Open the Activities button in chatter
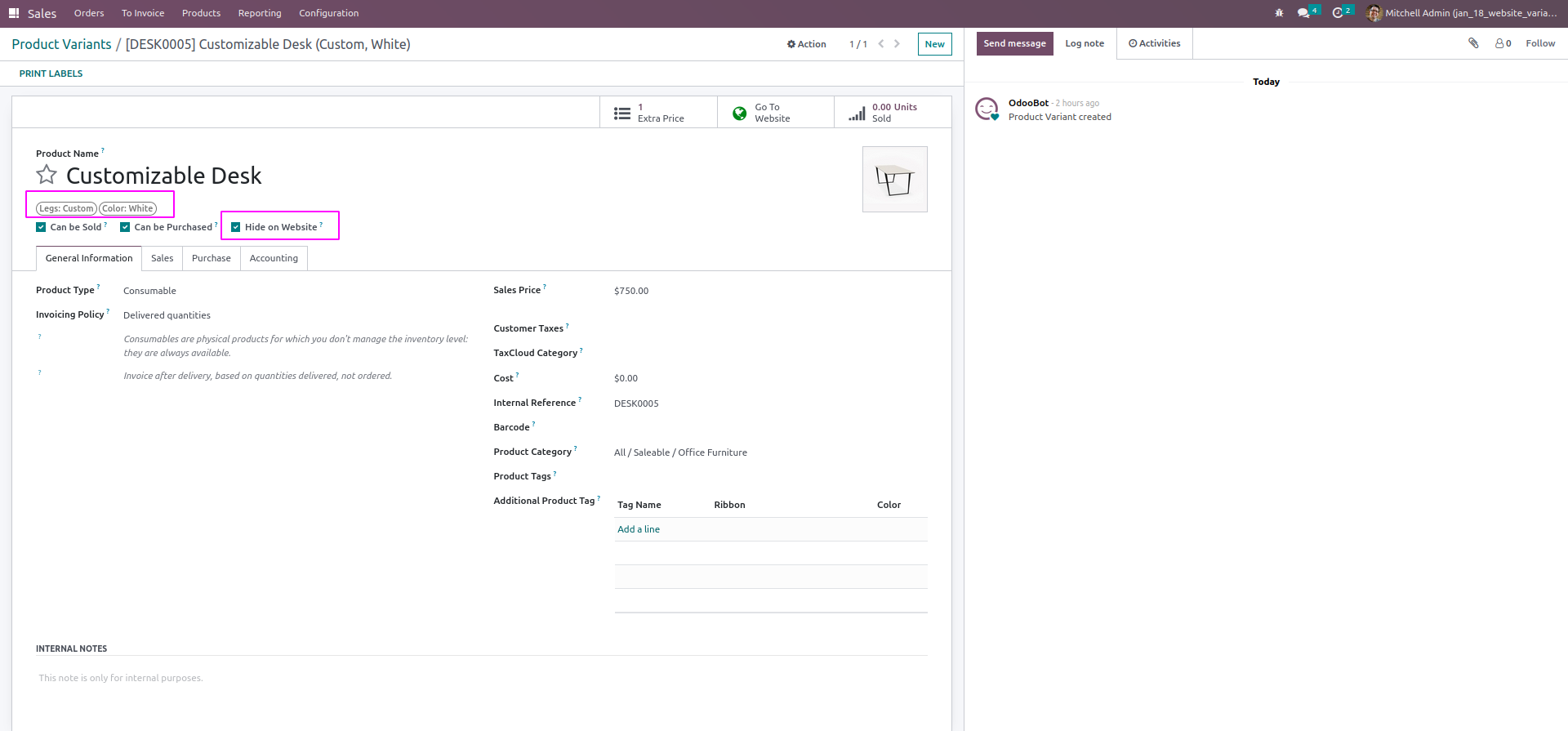The width and height of the screenshot is (1568, 731). 1155,43
